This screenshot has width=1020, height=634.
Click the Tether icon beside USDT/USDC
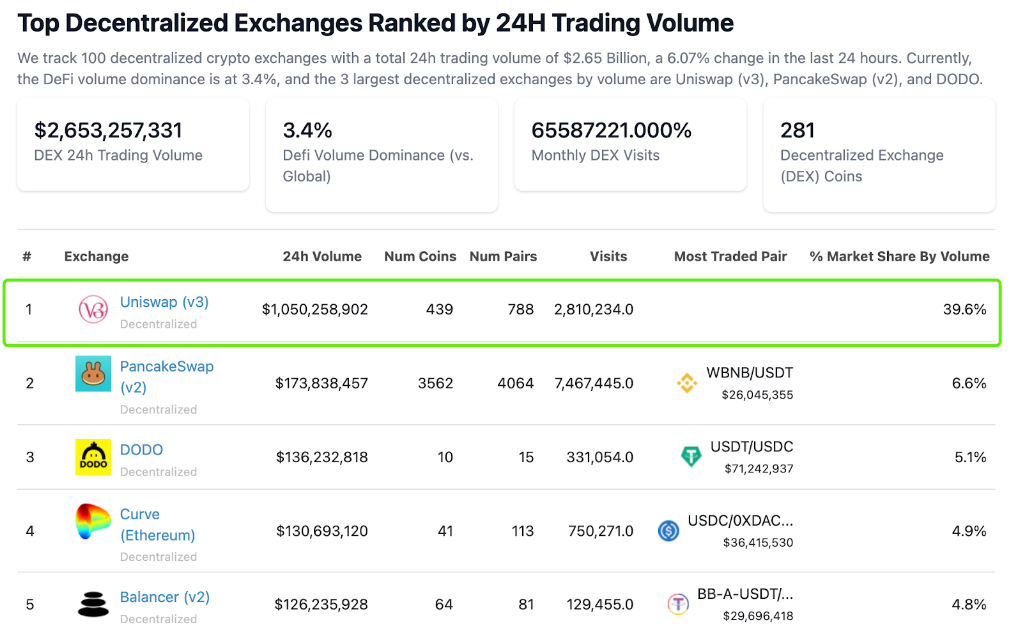pos(691,456)
